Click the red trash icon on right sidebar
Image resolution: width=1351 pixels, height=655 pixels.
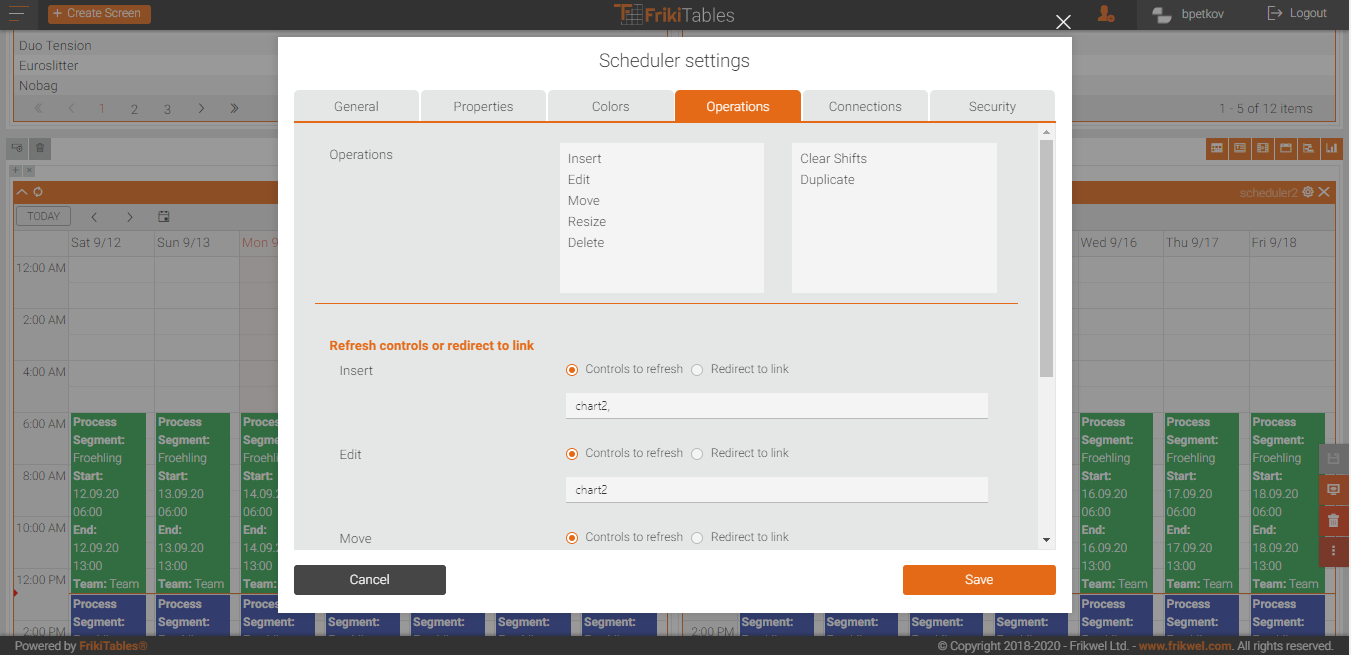1333,521
